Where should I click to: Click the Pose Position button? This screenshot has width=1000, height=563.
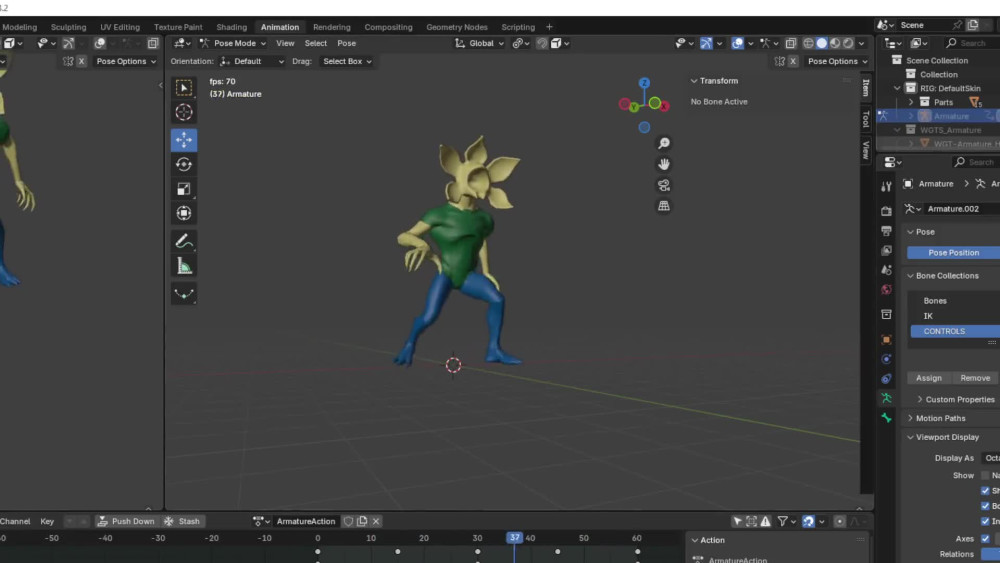click(x=953, y=252)
